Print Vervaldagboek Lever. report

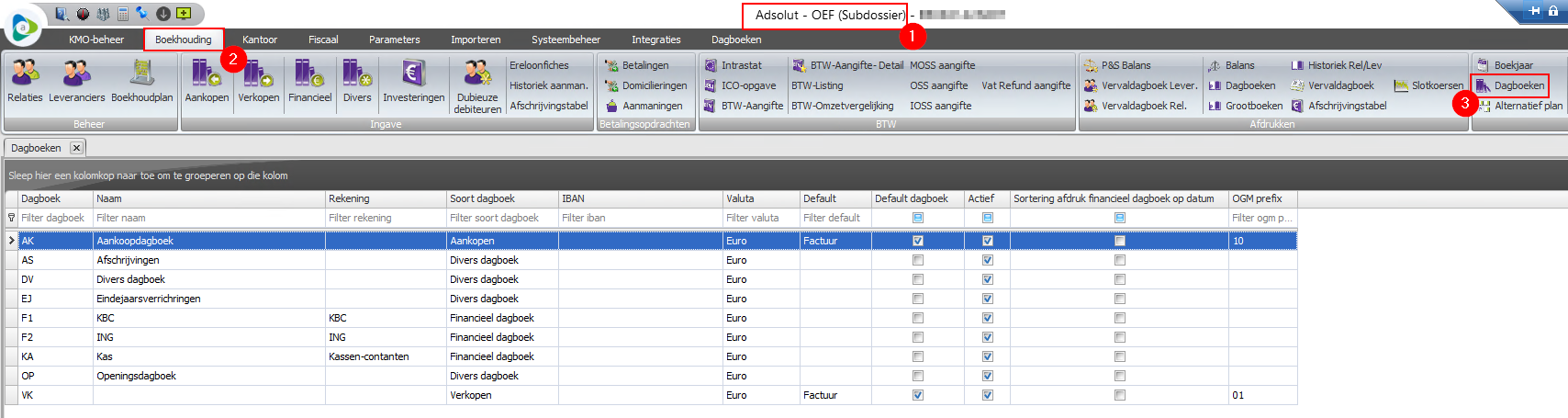1140,85
